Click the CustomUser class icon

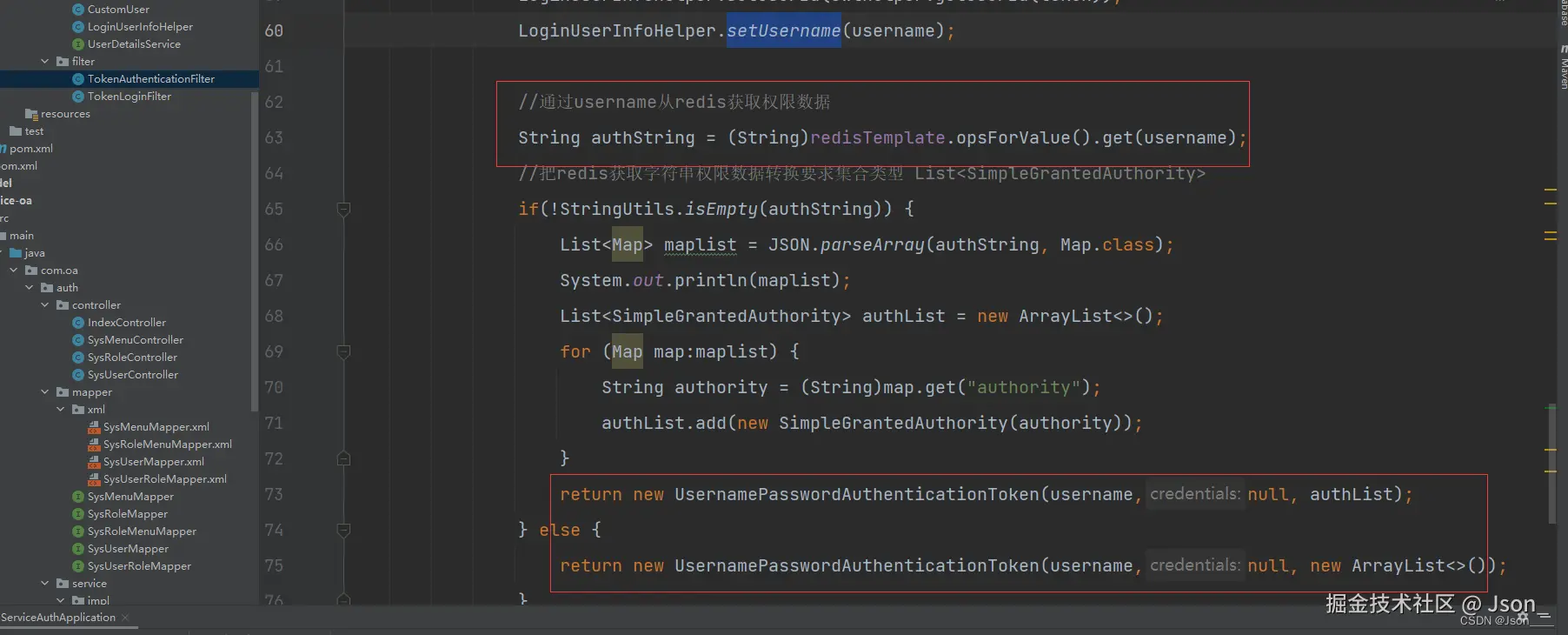78,10
